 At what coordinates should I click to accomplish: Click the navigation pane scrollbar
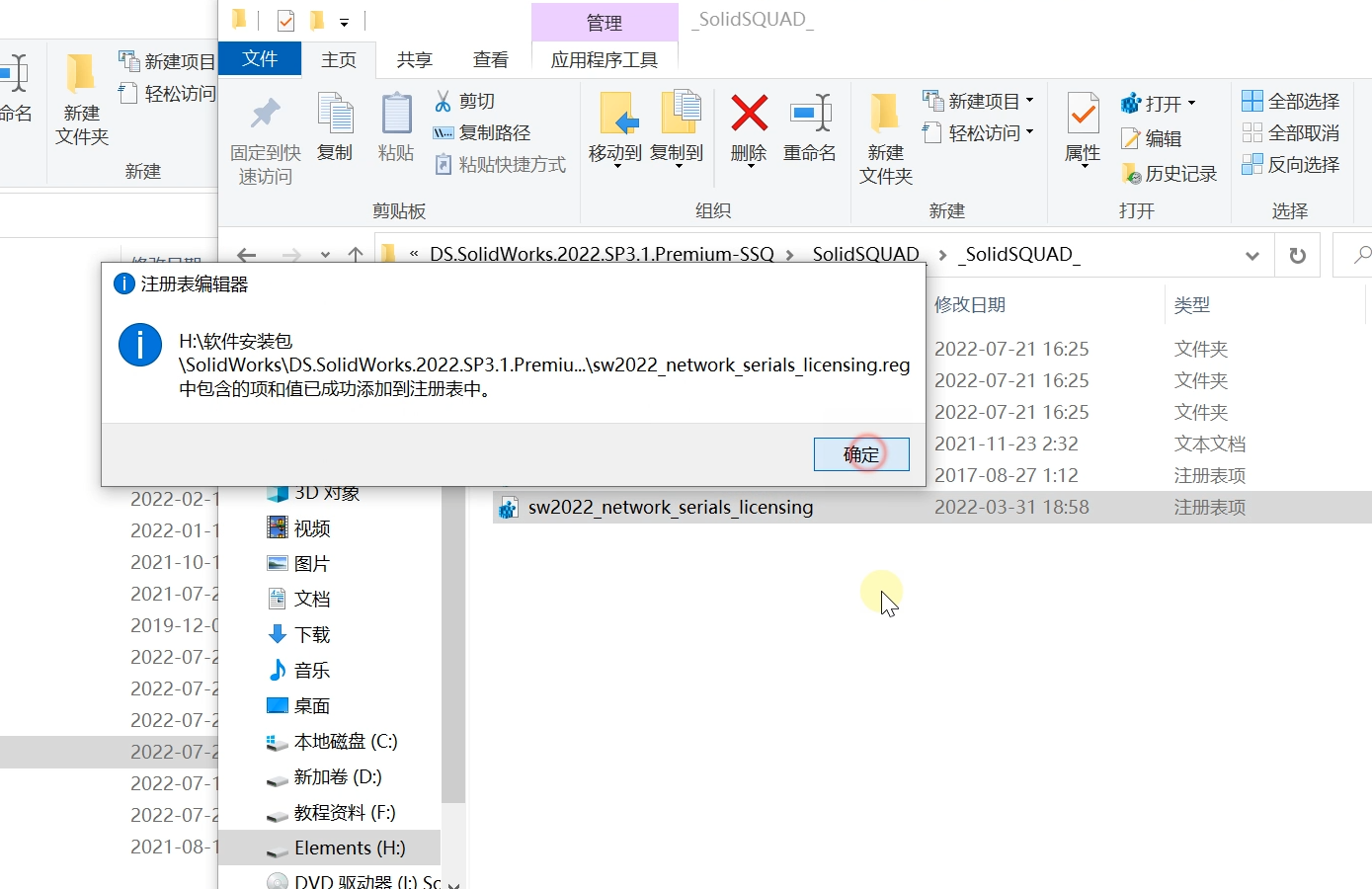pyautogui.click(x=453, y=645)
